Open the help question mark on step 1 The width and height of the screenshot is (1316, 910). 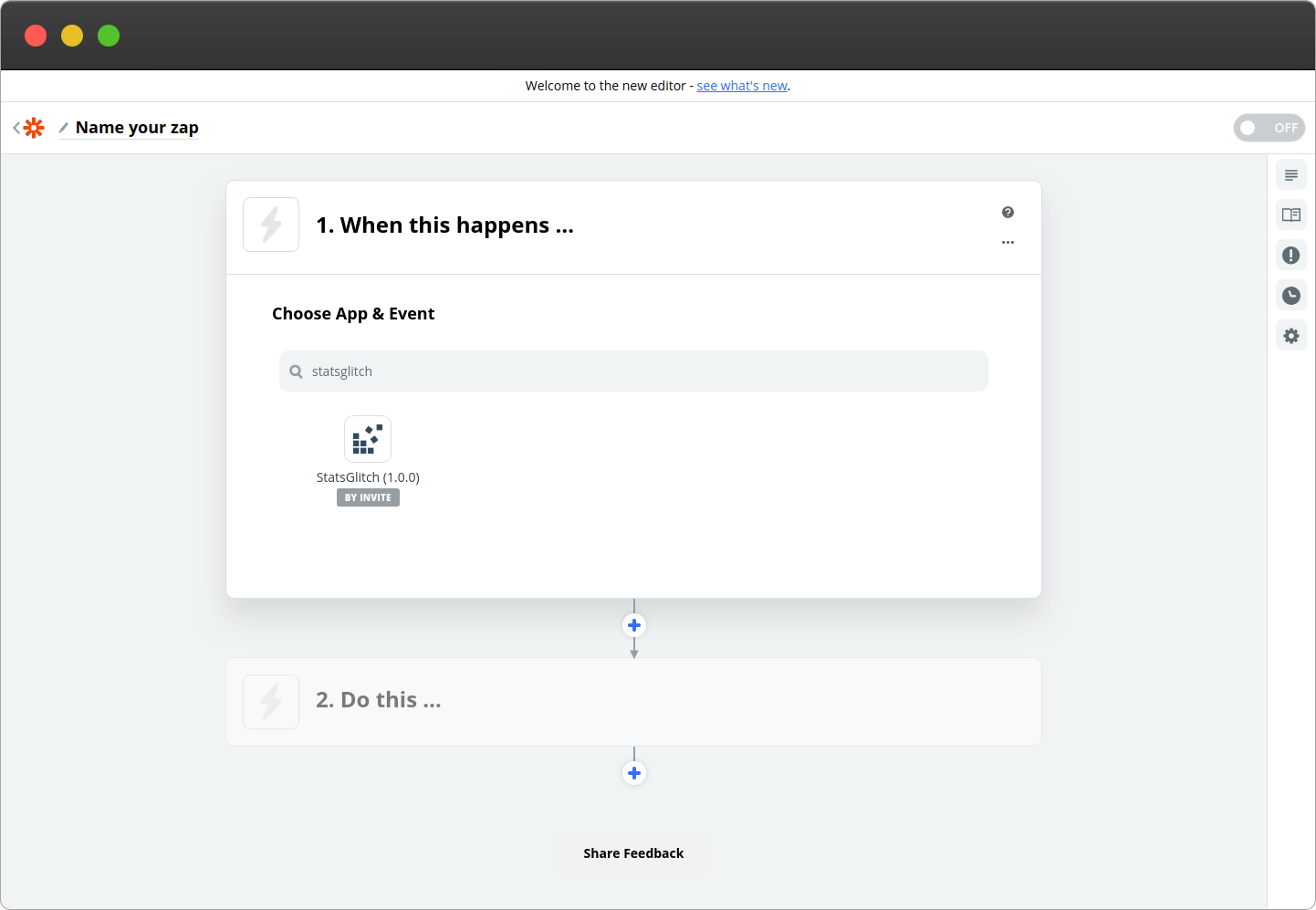(x=1008, y=213)
